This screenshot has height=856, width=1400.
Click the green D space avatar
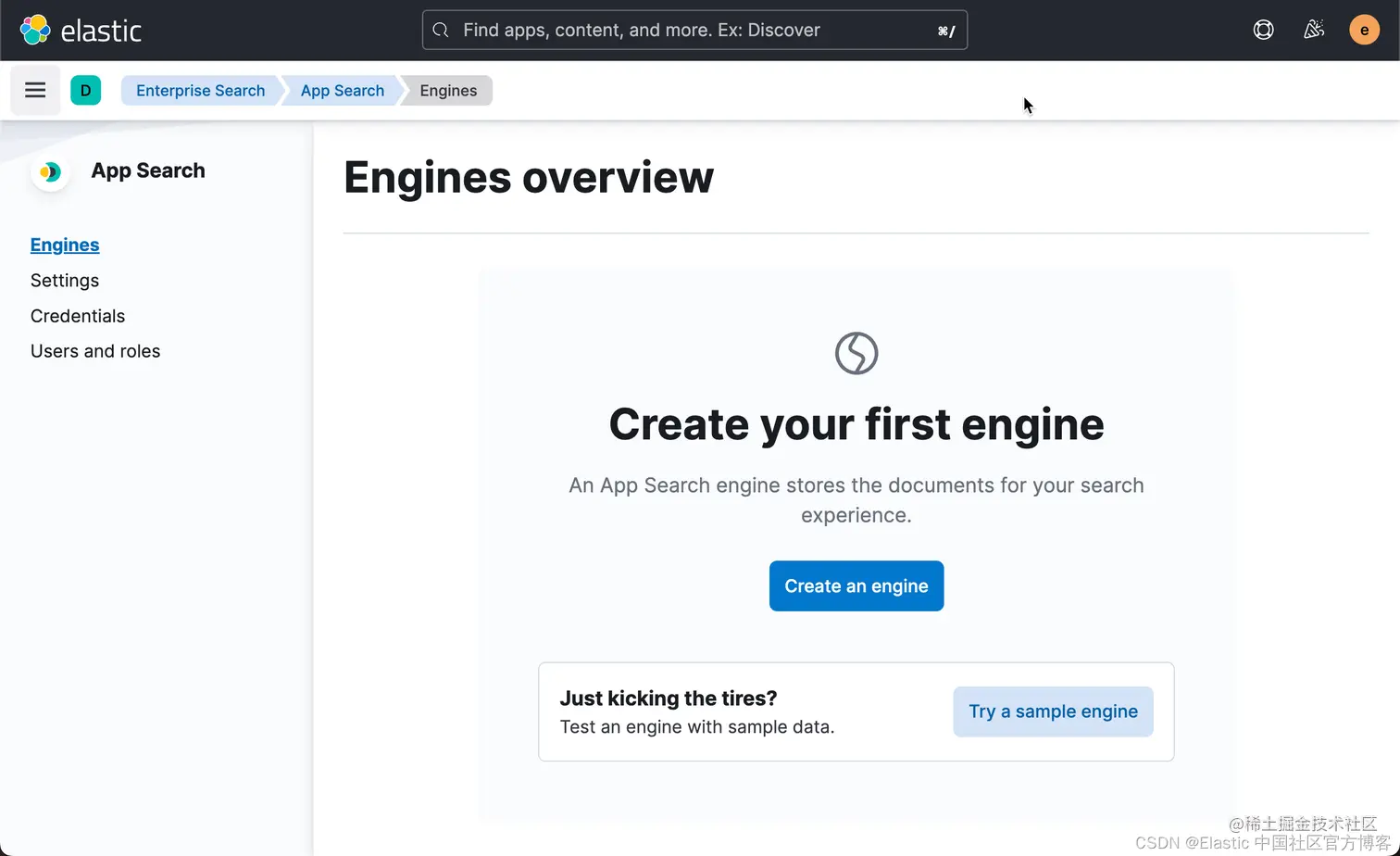pos(86,90)
